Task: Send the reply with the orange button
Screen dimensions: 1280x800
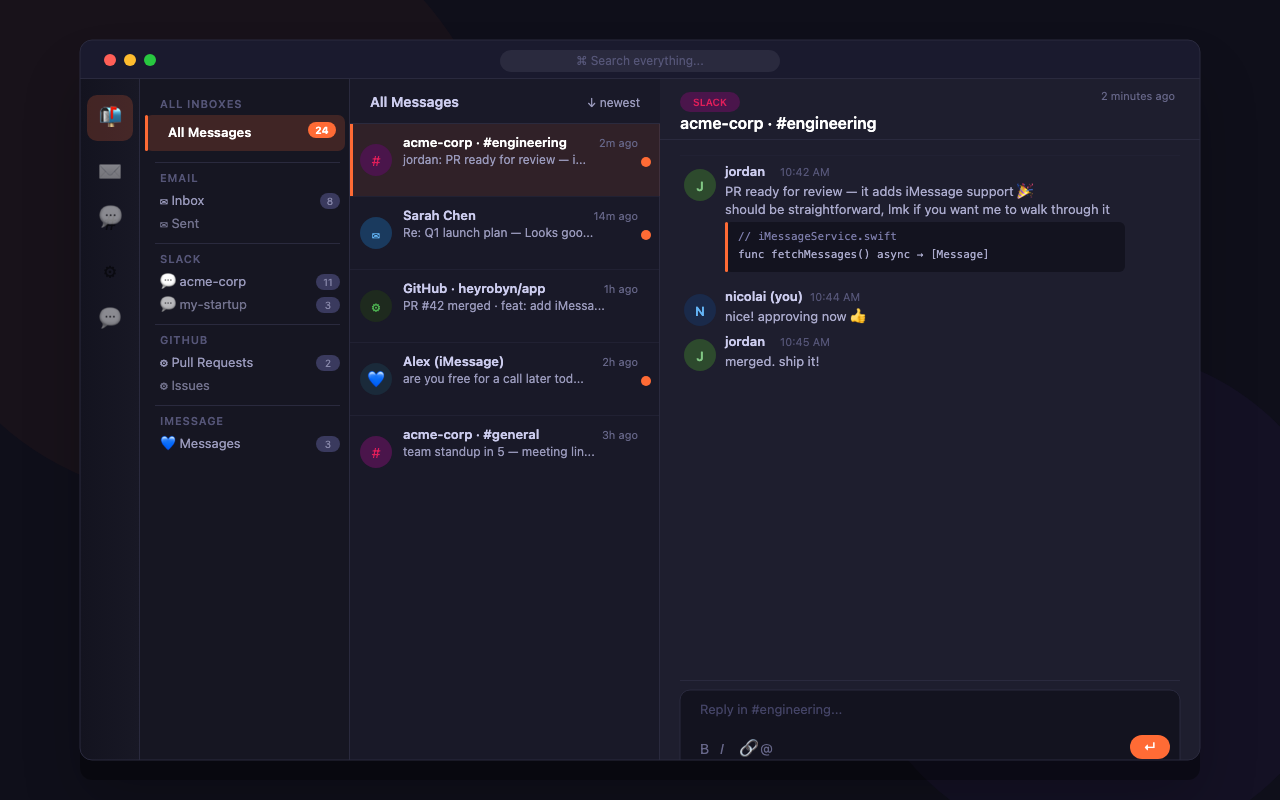Action: [x=1150, y=747]
